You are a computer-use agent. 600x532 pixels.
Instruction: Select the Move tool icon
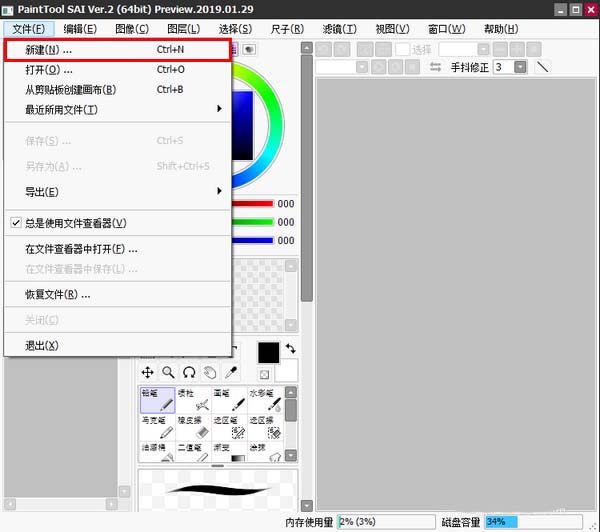[x=147, y=372]
